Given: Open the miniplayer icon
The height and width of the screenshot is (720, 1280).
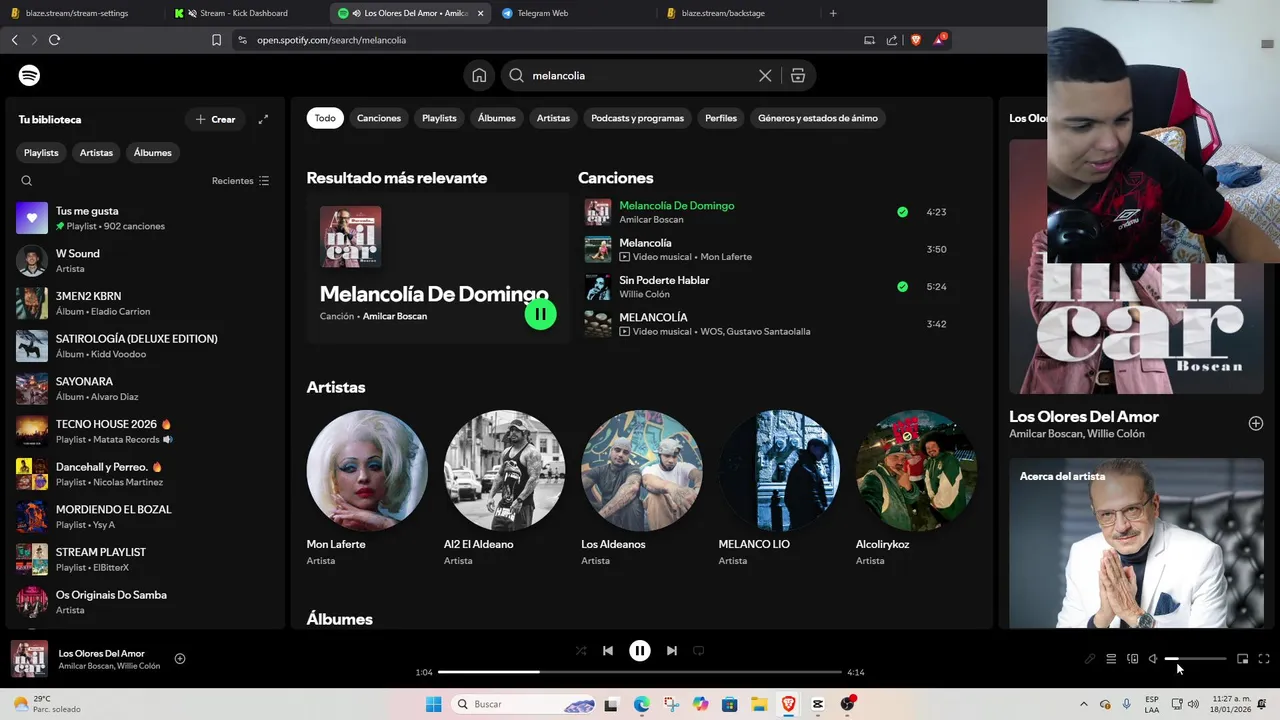Looking at the screenshot, I should [1243, 659].
